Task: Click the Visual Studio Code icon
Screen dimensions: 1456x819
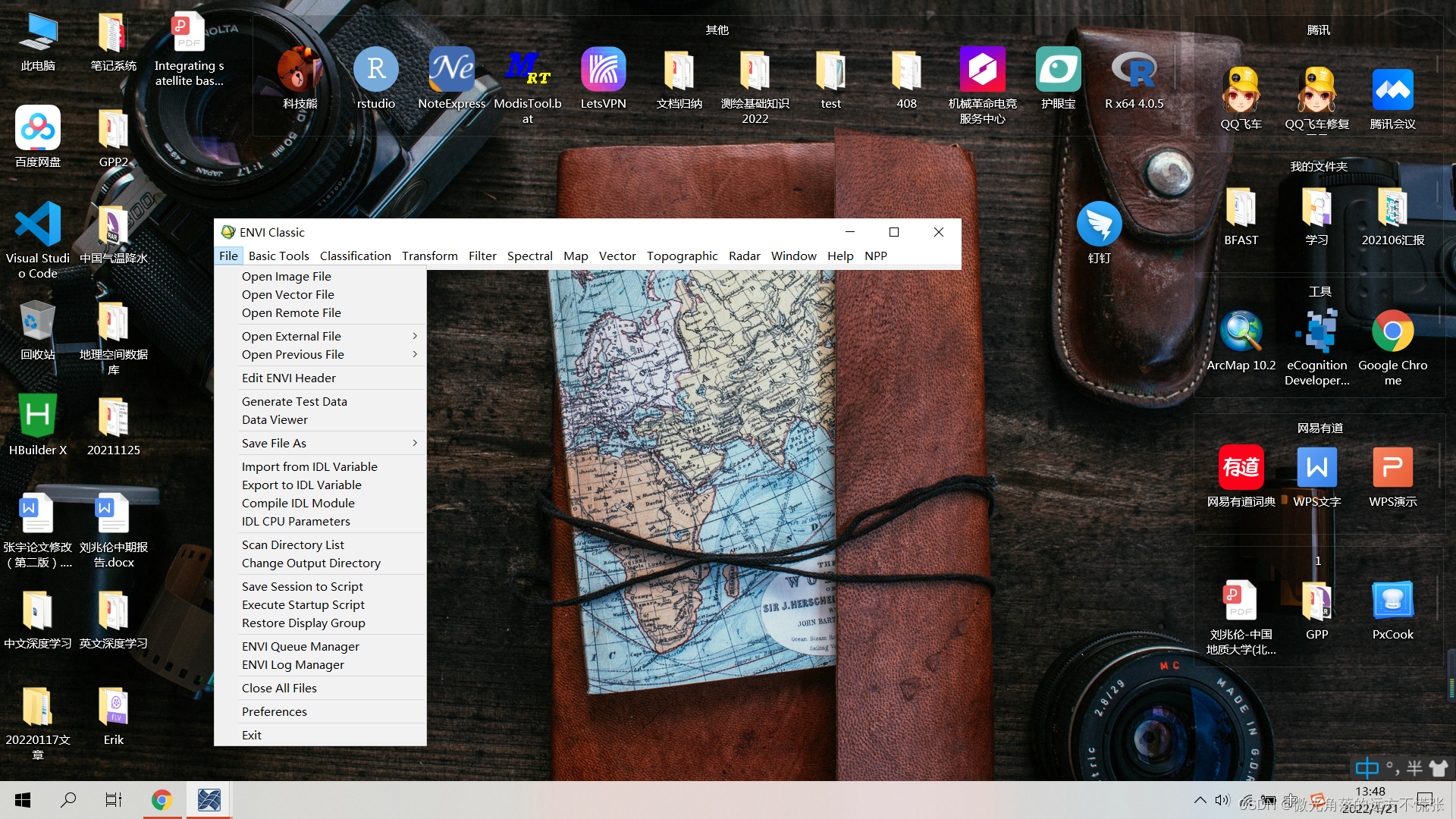Action: tap(38, 224)
